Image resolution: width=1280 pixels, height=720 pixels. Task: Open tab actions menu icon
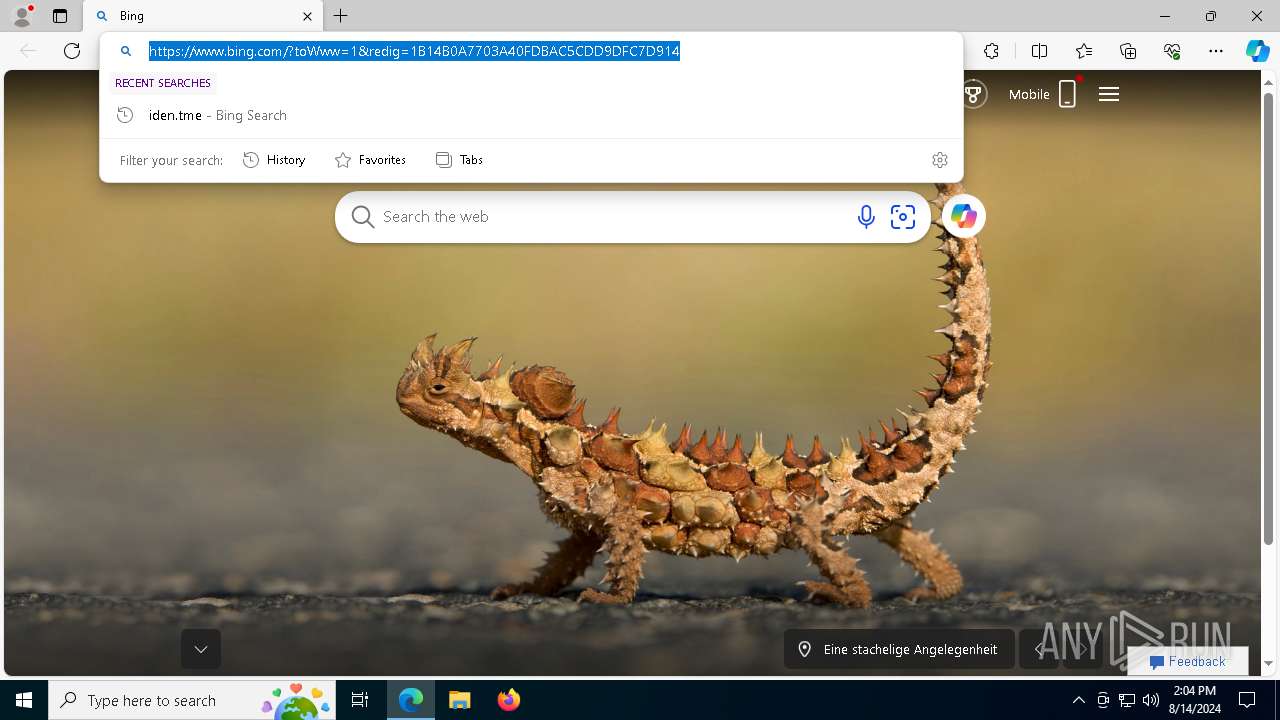[x=60, y=16]
